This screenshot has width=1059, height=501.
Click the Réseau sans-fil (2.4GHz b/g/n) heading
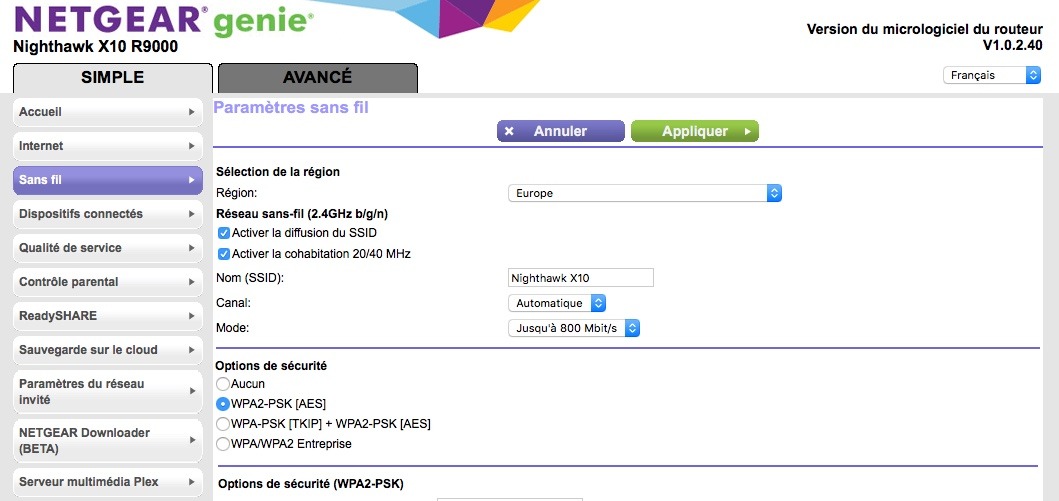click(x=302, y=214)
